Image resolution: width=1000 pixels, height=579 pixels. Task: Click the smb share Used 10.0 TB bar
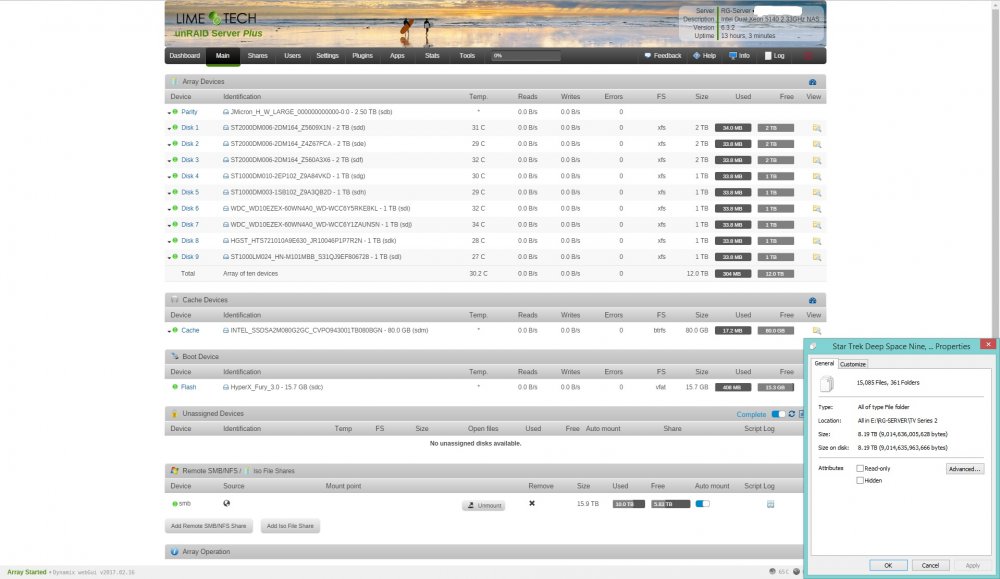tap(628, 504)
